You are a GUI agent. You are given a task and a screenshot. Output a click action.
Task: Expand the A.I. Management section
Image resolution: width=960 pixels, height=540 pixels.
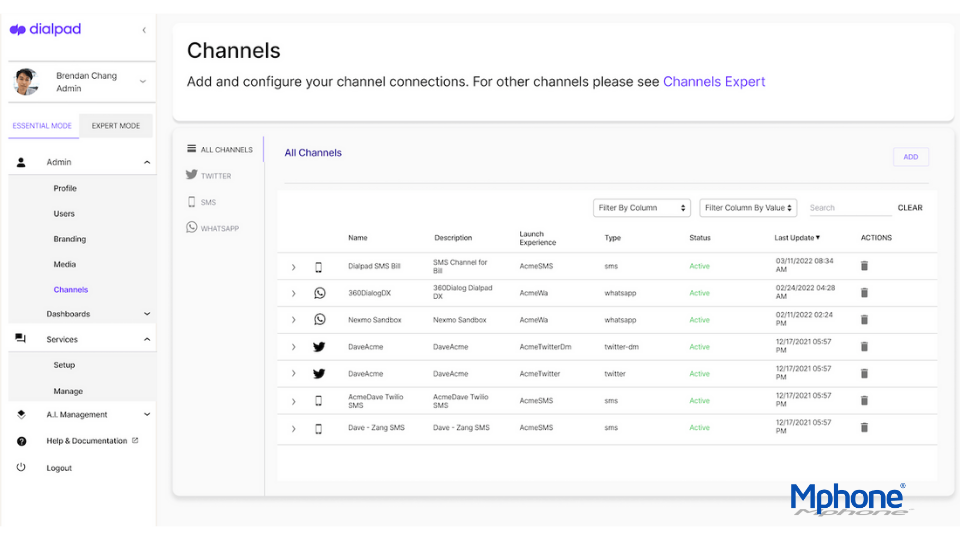point(147,414)
